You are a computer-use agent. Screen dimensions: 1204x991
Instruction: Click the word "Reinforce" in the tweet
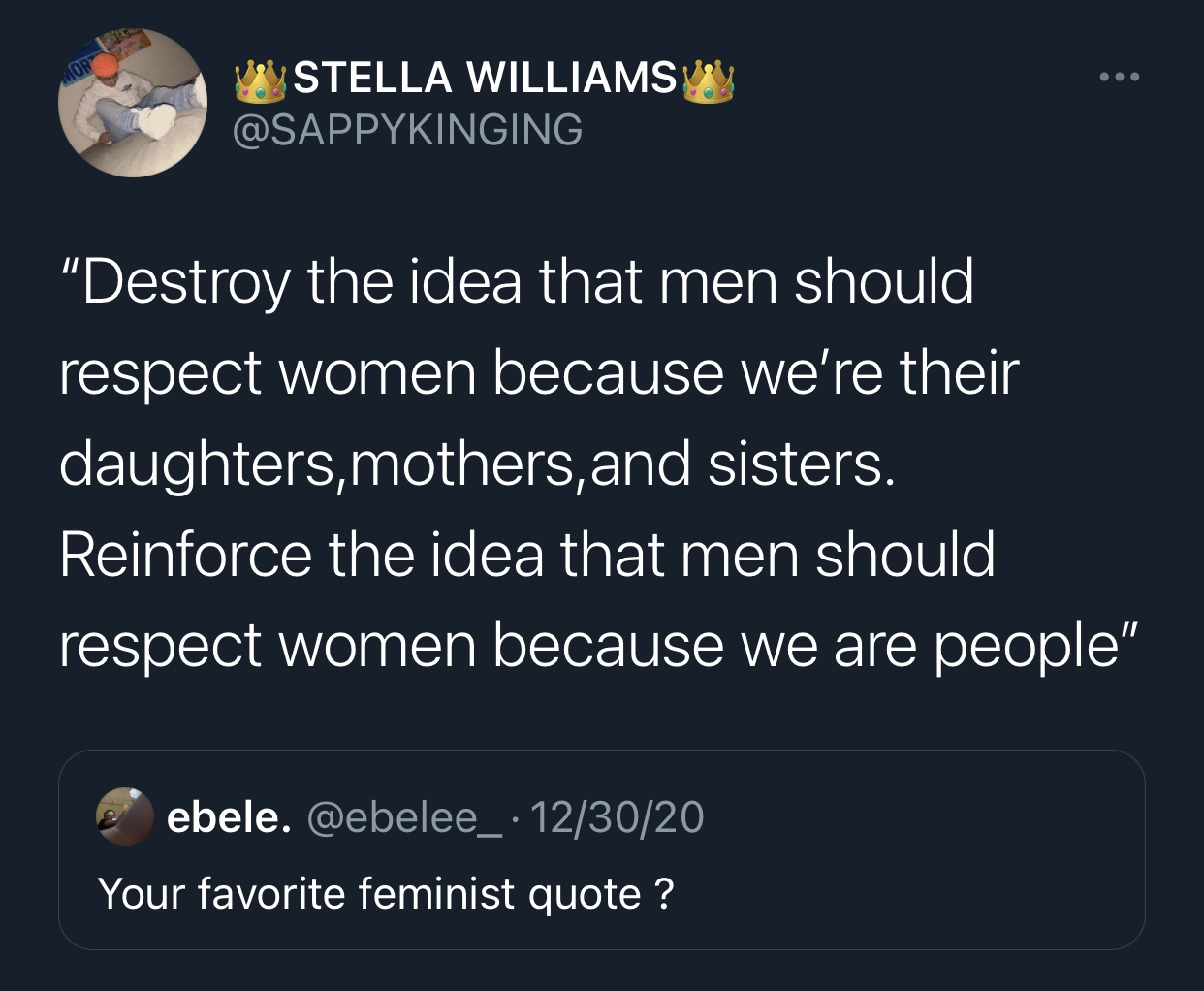click(x=186, y=555)
